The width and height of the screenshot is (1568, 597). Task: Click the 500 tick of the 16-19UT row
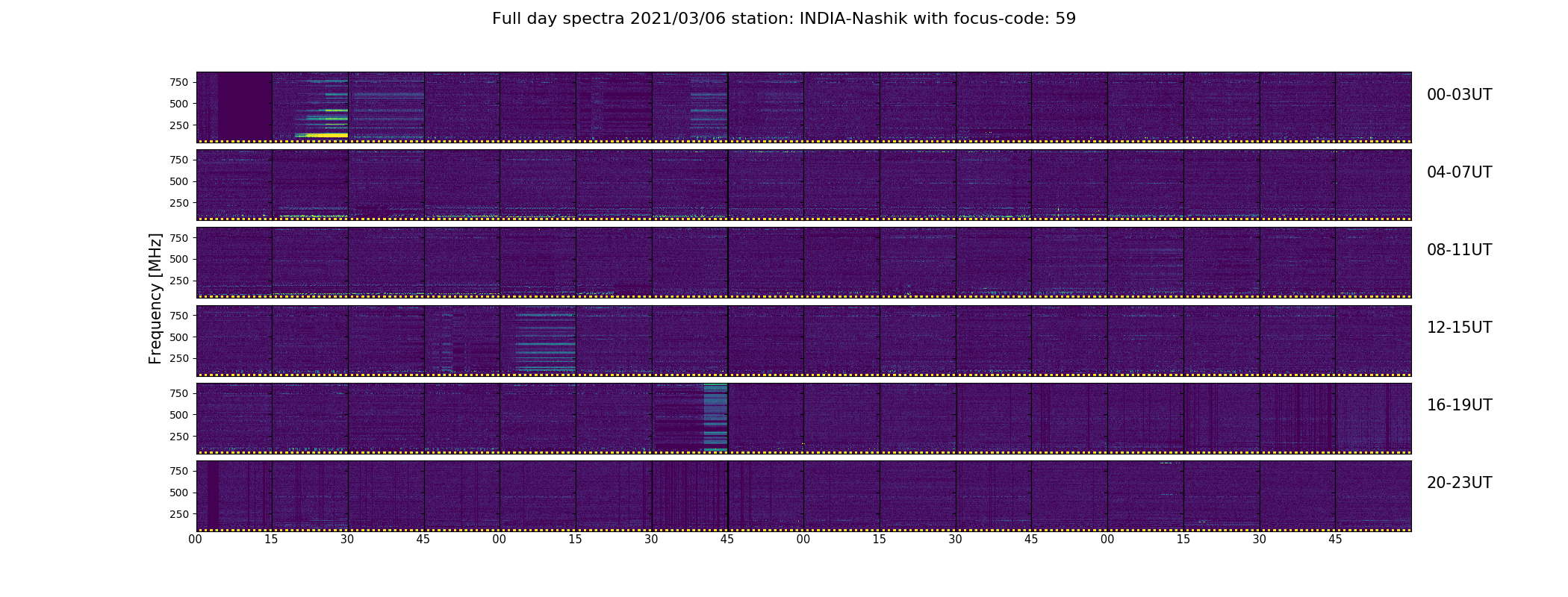[179, 415]
